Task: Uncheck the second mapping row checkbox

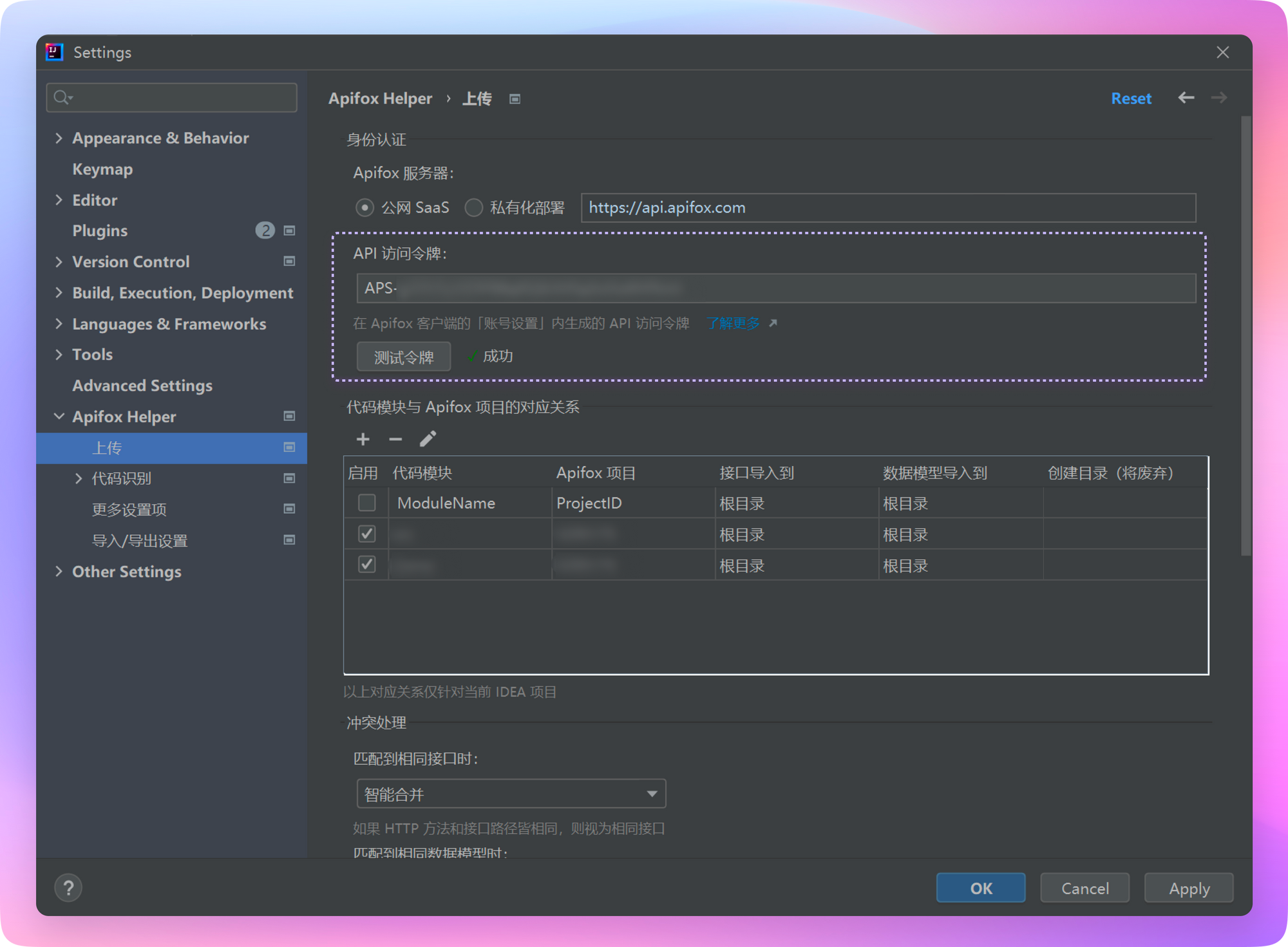Action: point(367,534)
